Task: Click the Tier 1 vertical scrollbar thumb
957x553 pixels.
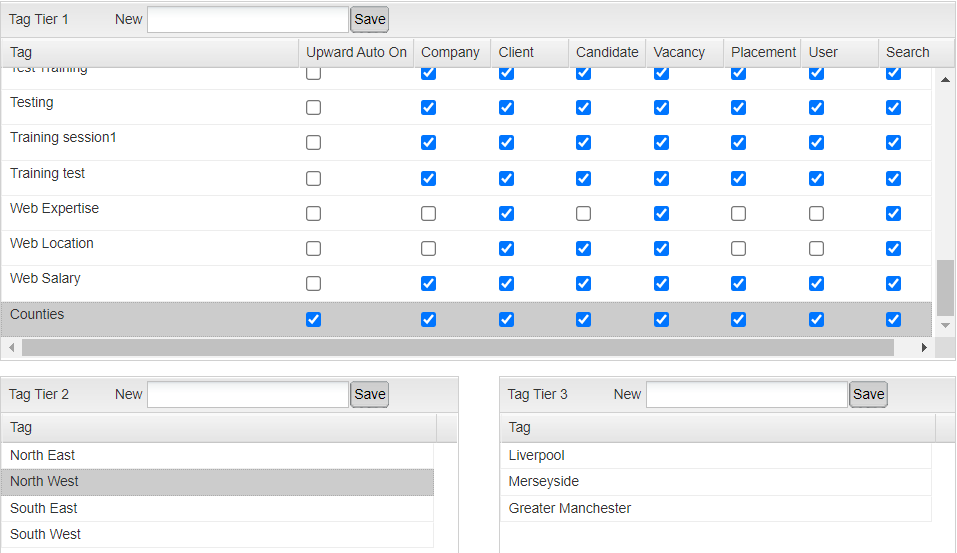Action: click(x=945, y=289)
